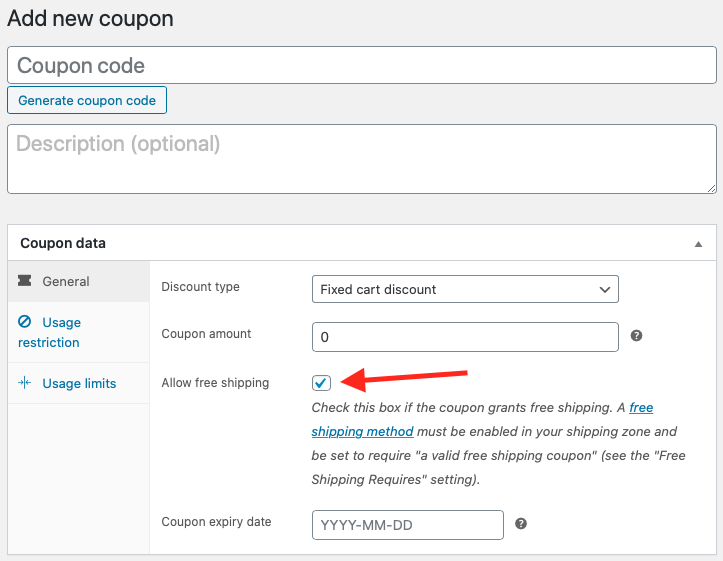Open the Usage restriction tab

tap(61, 332)
